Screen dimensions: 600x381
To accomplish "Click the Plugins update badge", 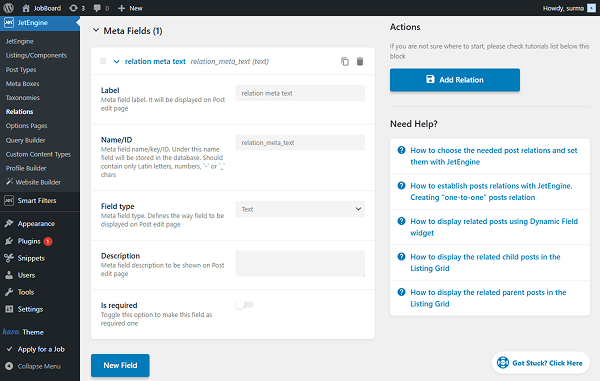I will [48, 241].
